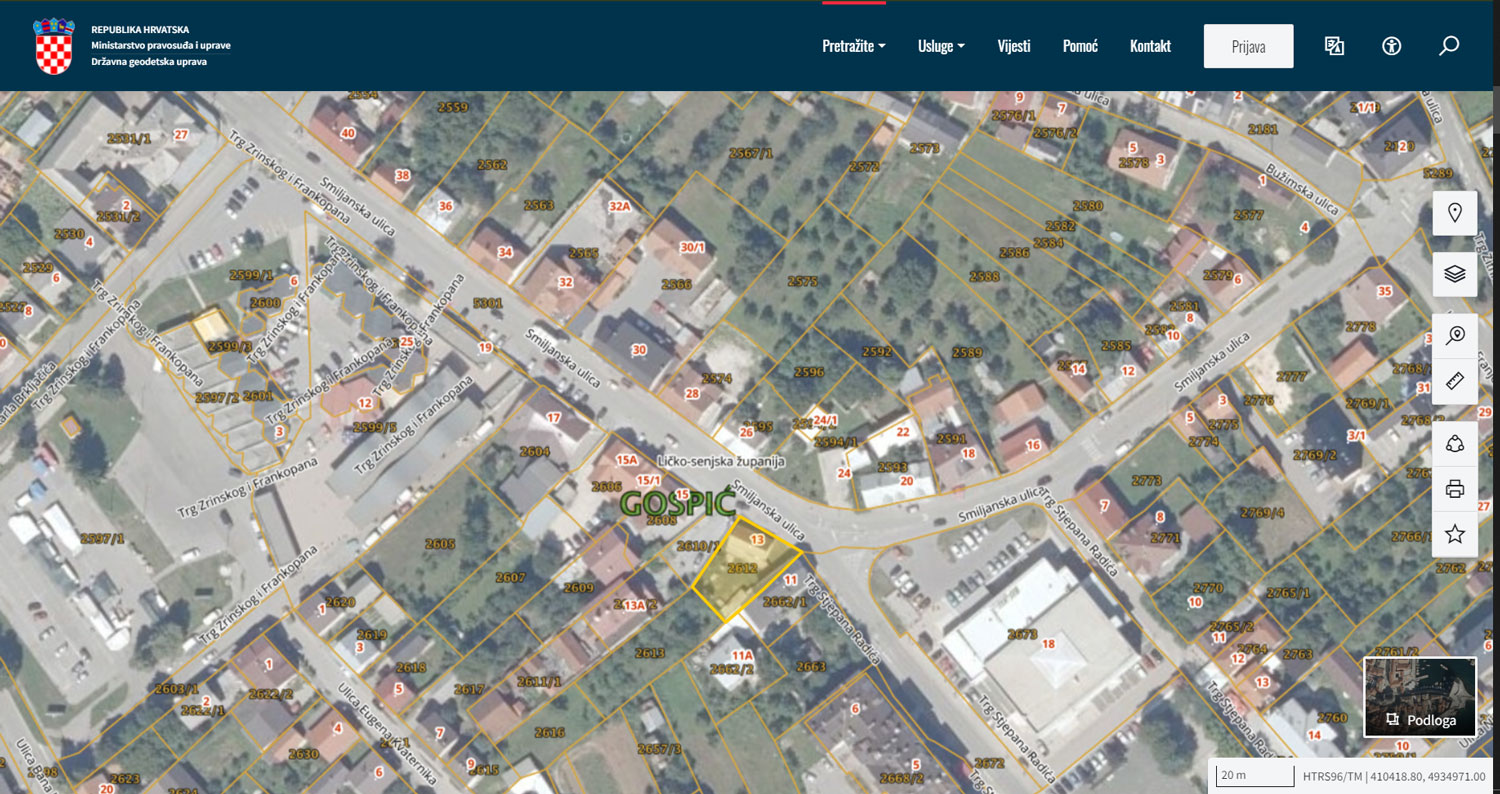Go to the Pomoć menu item
Screen dimensions: 1500x794
pyautogui.click(x=1080, y=46)
